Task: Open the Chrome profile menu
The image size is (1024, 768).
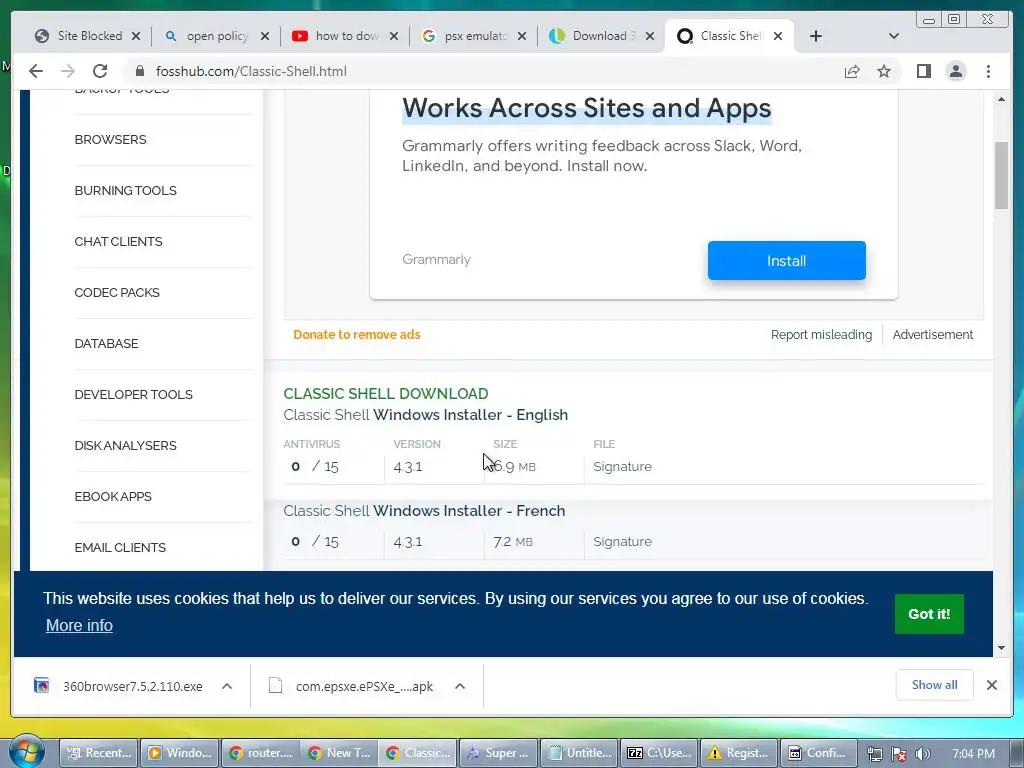Action: [955, 71]
